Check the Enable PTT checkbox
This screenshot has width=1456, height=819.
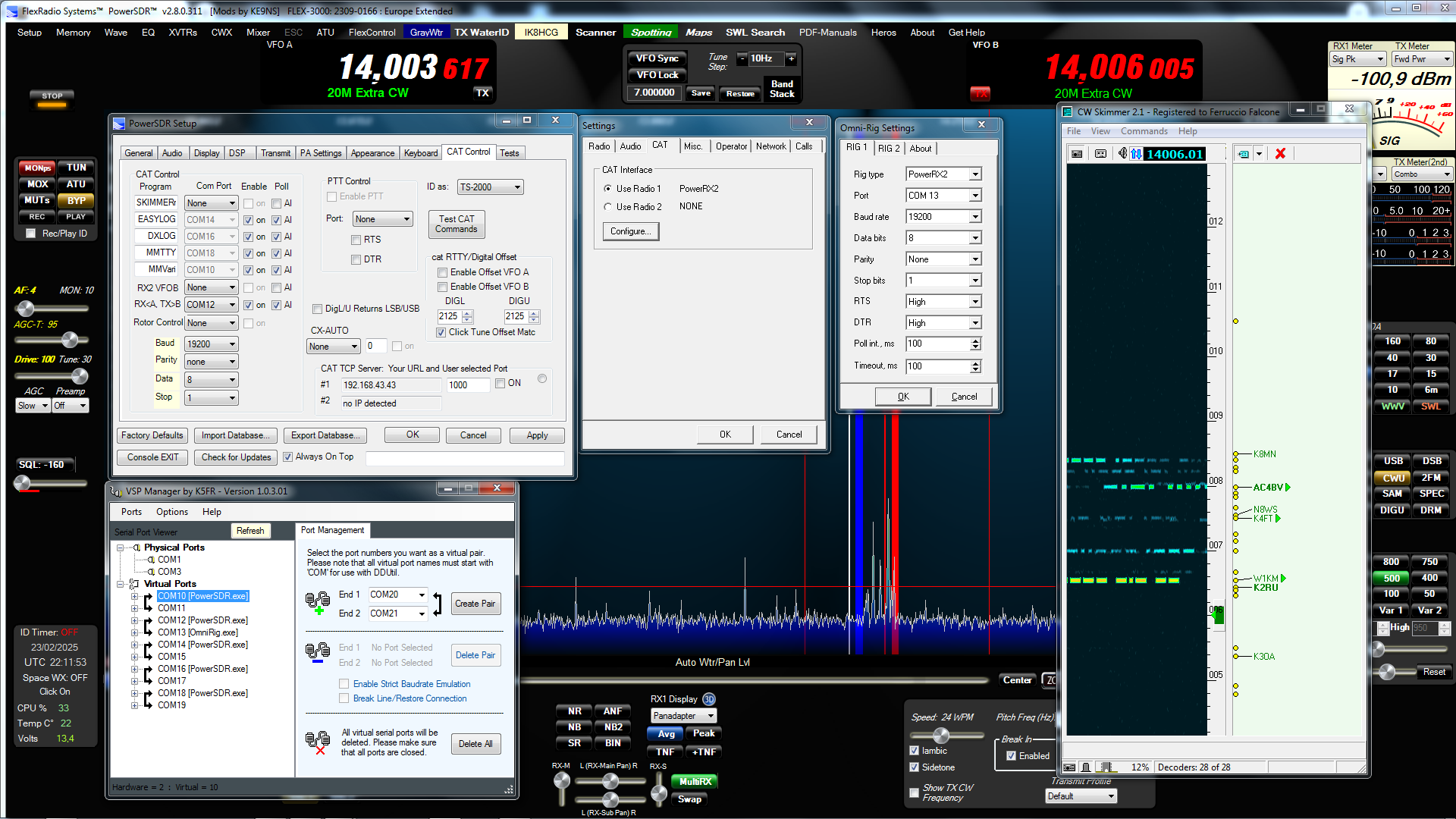(x=331, y=196)
